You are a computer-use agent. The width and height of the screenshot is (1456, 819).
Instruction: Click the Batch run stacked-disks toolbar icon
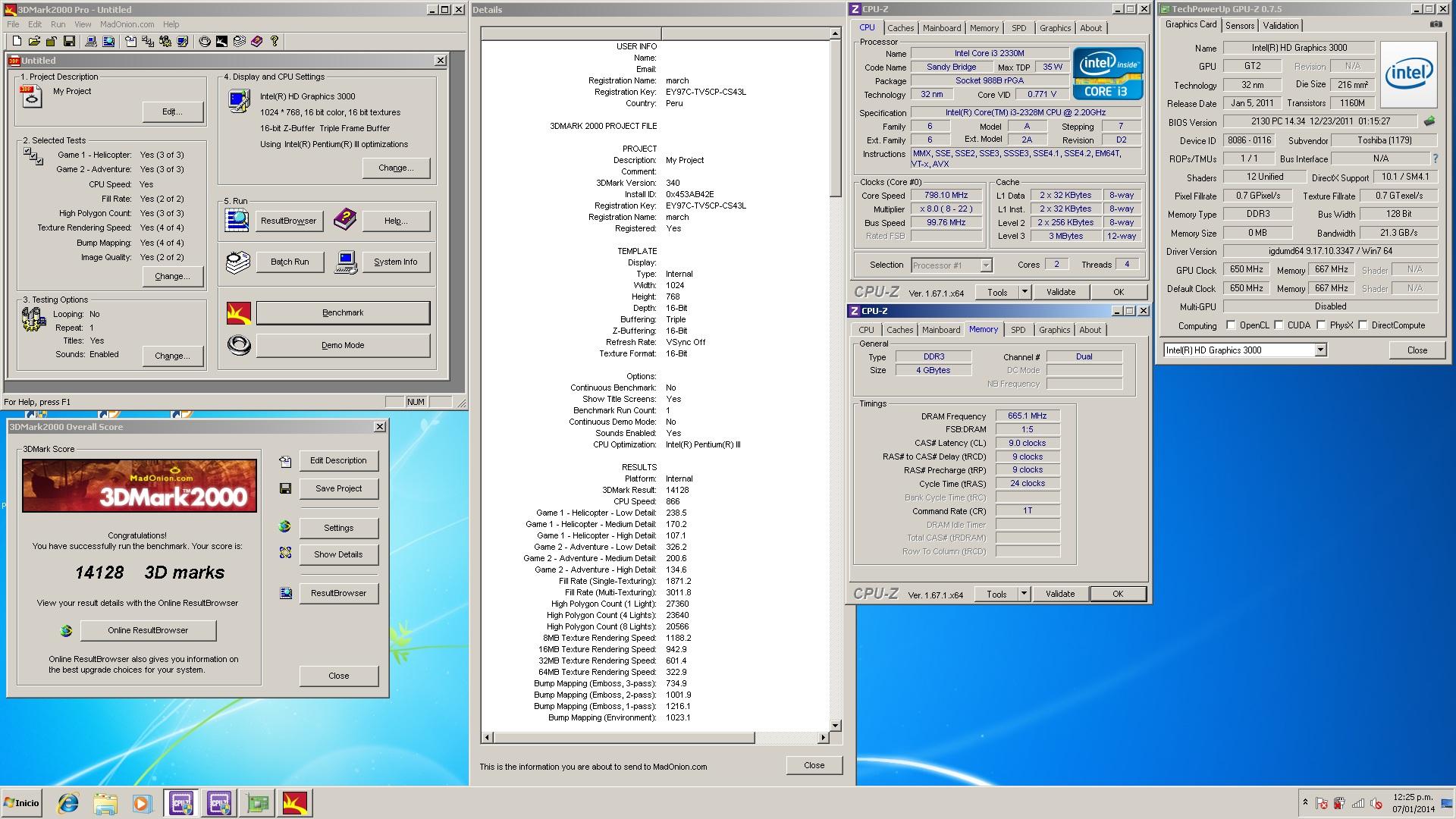point(240,41)
